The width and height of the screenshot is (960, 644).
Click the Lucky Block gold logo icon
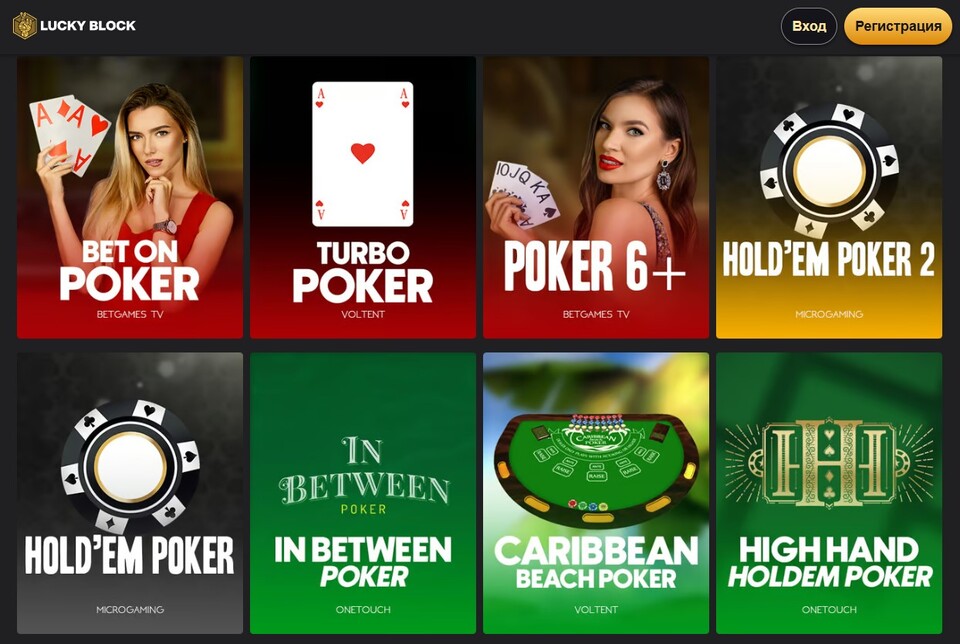(24, 26)
